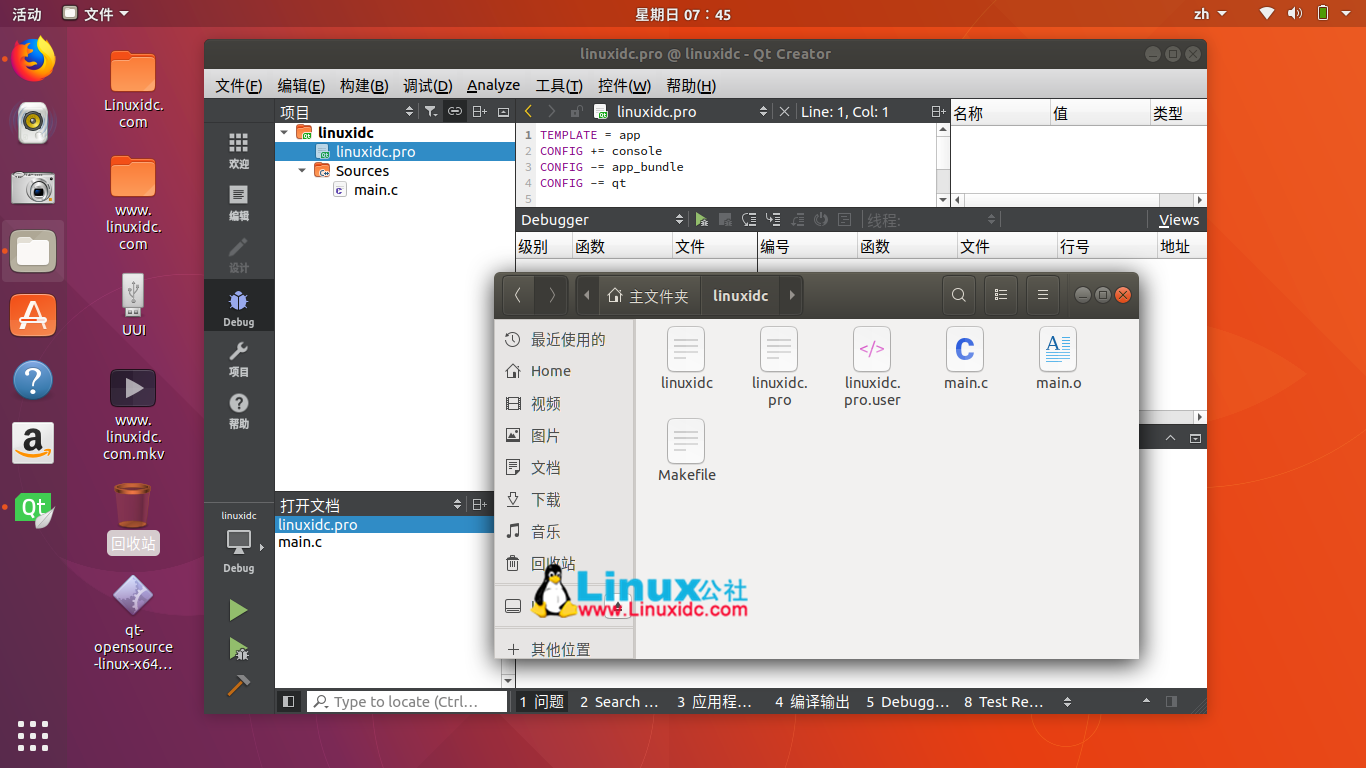1366x768 pixels.
Task: Click the search icon in file manager header
Action: (x=958, y=295)
